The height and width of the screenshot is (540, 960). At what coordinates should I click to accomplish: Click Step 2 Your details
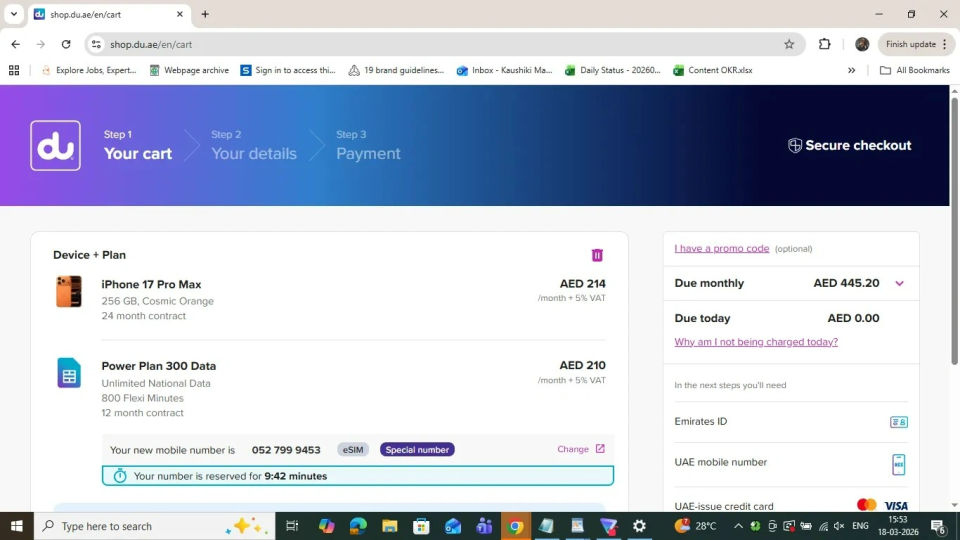(x=253, y=145)
